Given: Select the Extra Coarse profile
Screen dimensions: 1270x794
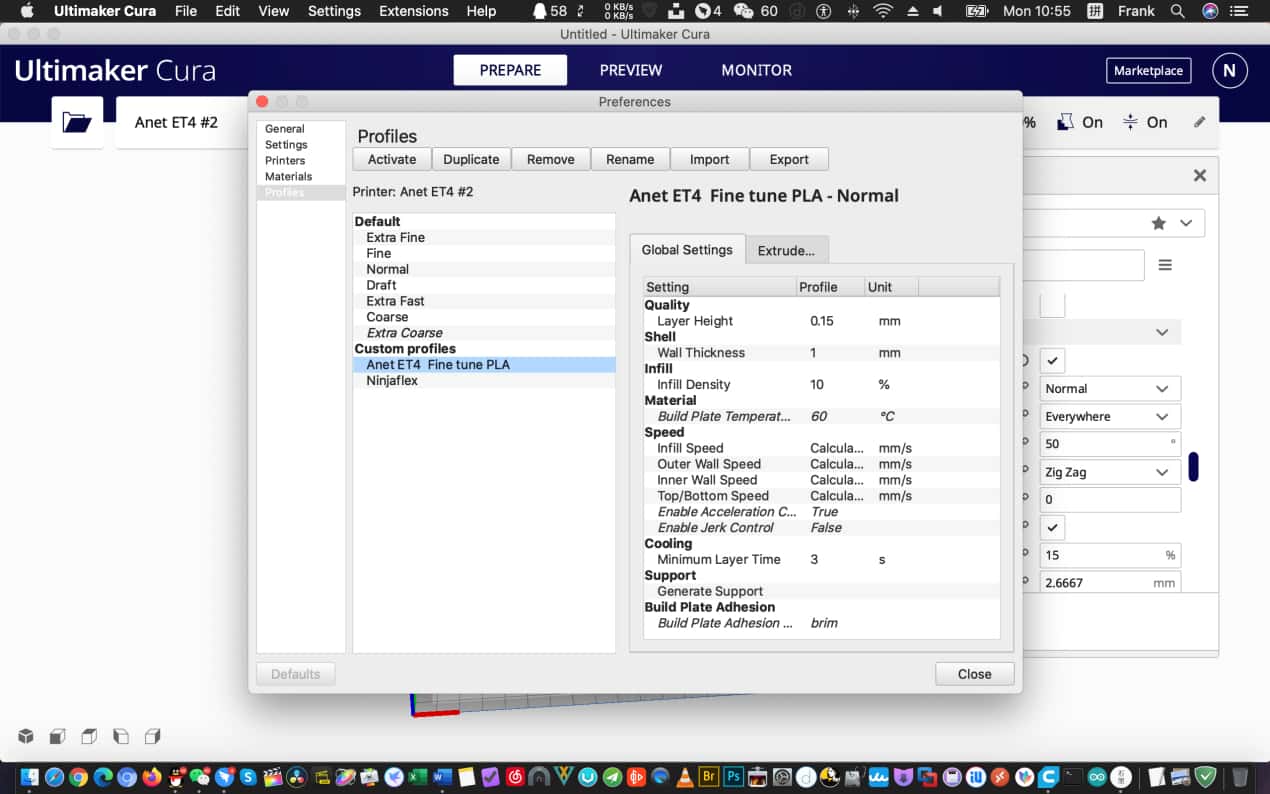Looking at the screenshot, I should pyautogui.click(x=484, y=333).
